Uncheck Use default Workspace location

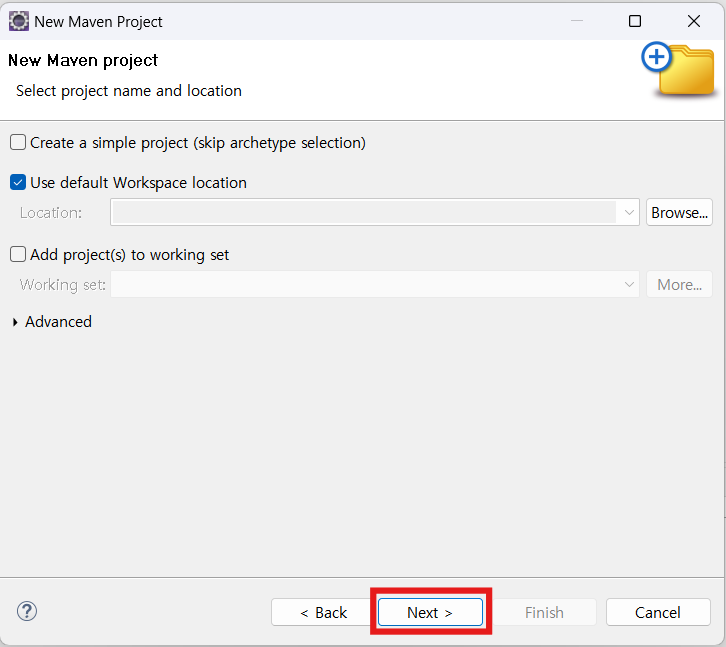pos(18,182)
